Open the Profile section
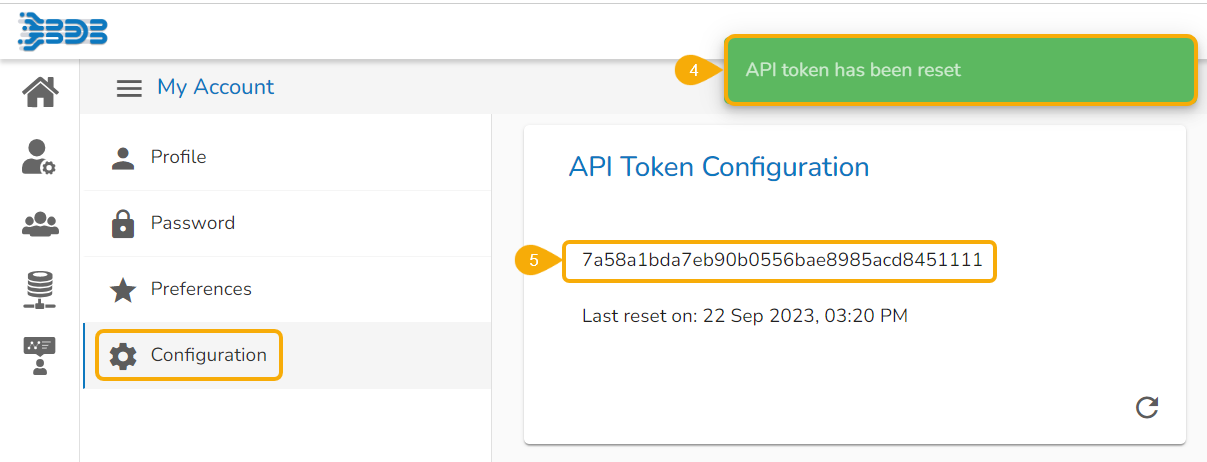Image resolution: width=1207 pixels, height=462 pixels. (178, 157)
